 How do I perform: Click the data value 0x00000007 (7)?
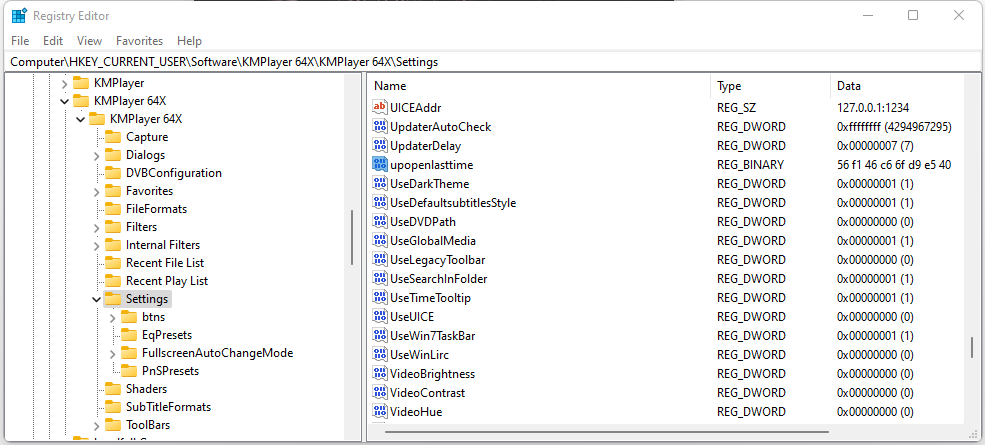pos(875,146)
